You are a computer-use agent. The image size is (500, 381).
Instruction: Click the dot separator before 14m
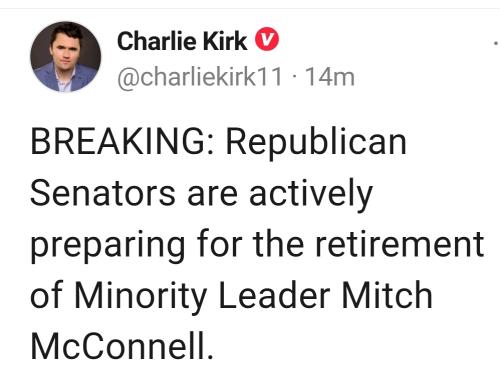[x=293, y=78]
